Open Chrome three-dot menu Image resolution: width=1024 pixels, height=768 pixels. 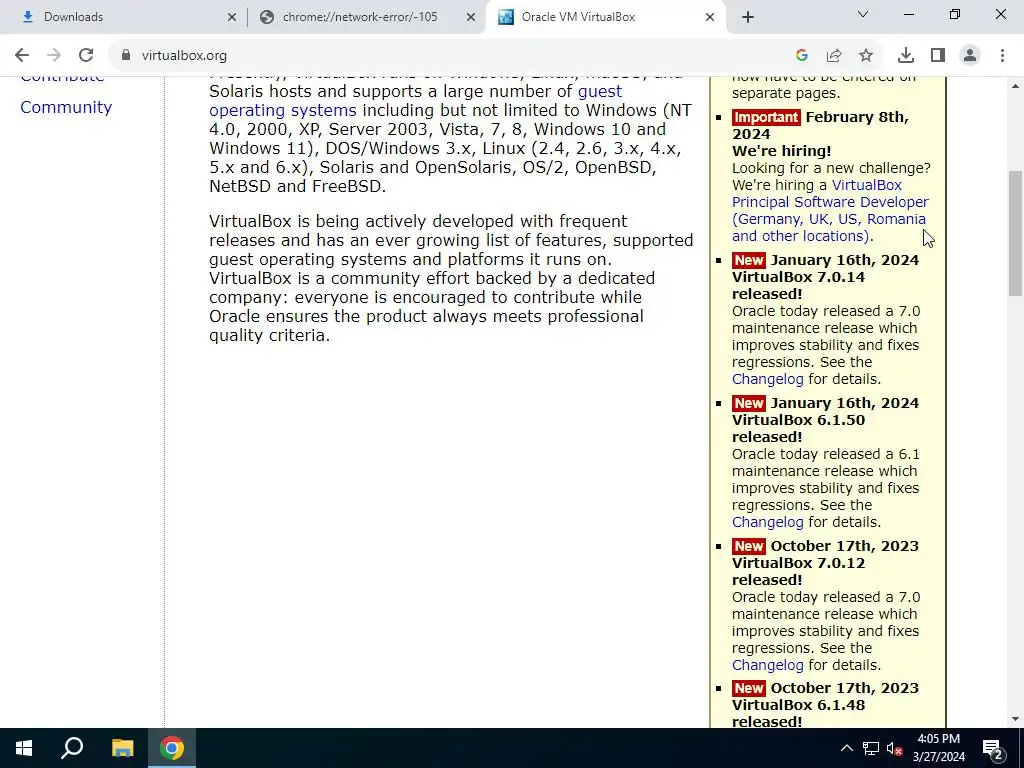1002,56
